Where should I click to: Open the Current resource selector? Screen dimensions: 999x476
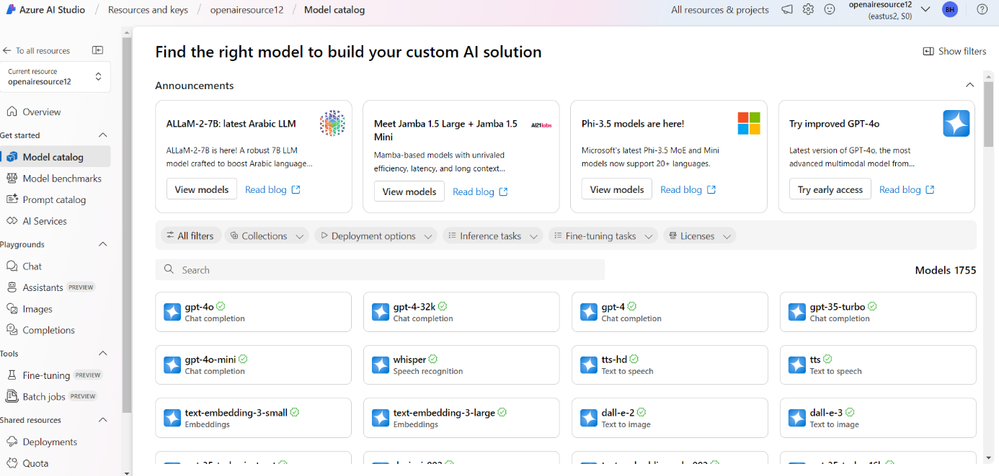pos(55,77)
